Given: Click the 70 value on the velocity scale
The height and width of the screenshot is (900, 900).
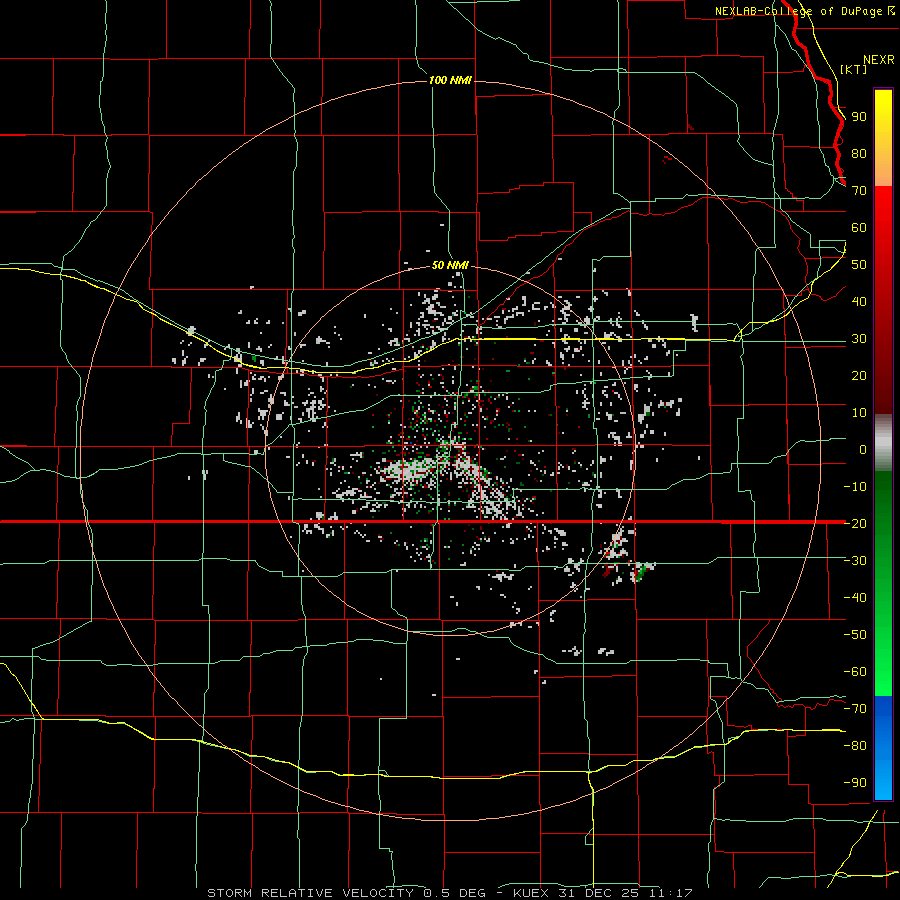Looking at the screenshot, I should coord(859,191).
